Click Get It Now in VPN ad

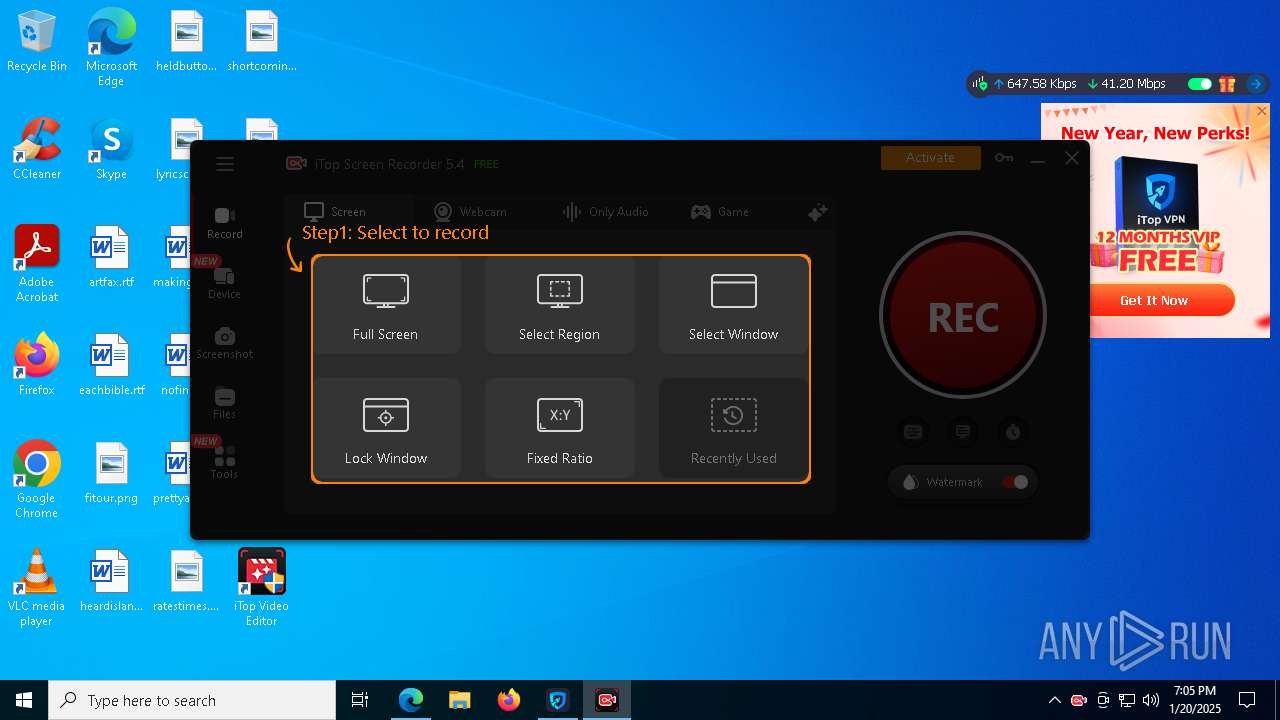(1155, 300)
